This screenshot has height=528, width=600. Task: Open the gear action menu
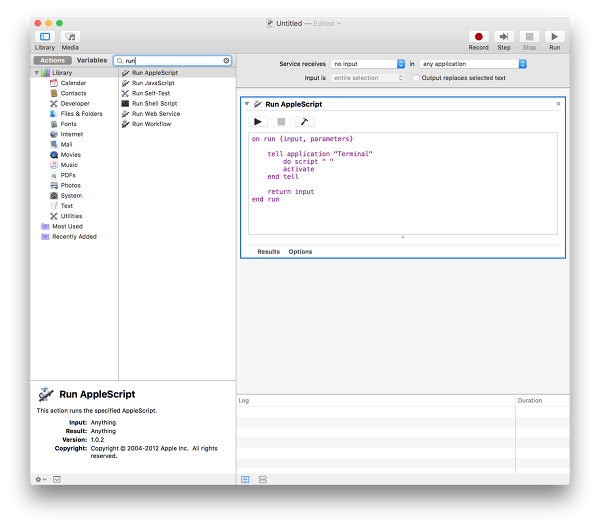(x=41, y=479)
